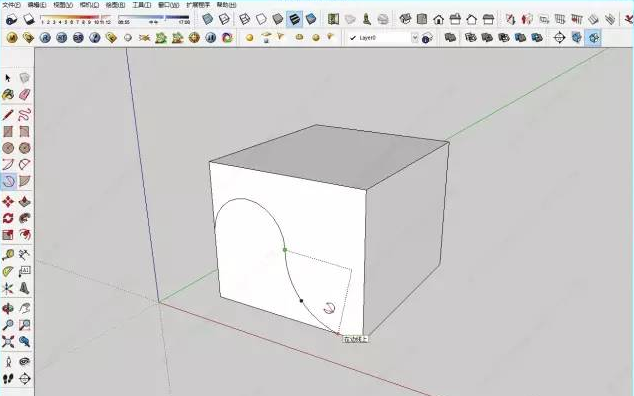This screenshot has height=396, width=634.
Task: Select the 2-Point Arc tool
Action: pyautogui.click(x=24, y=165)
